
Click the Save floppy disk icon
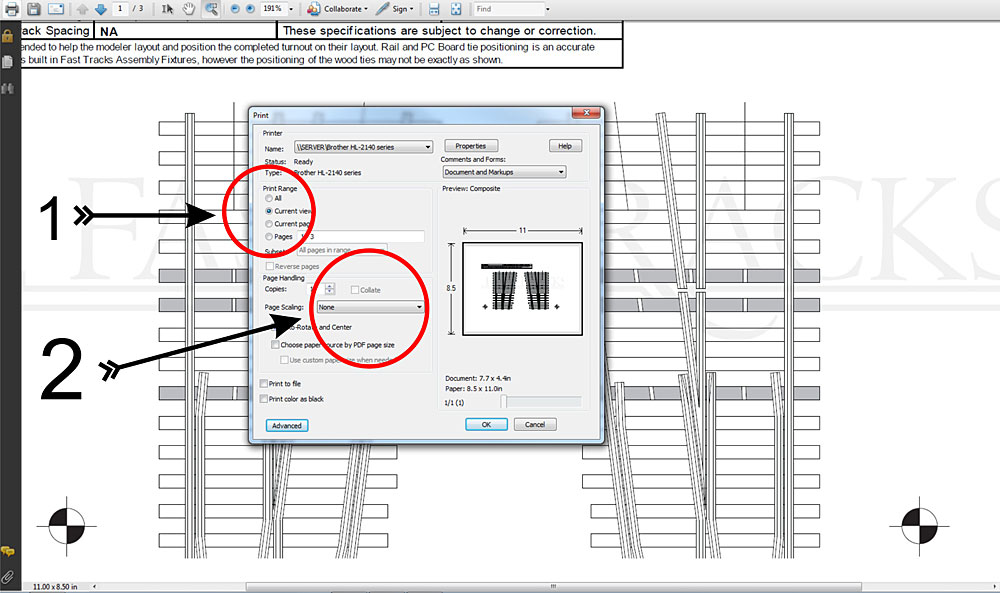click(x=34, y=9)
